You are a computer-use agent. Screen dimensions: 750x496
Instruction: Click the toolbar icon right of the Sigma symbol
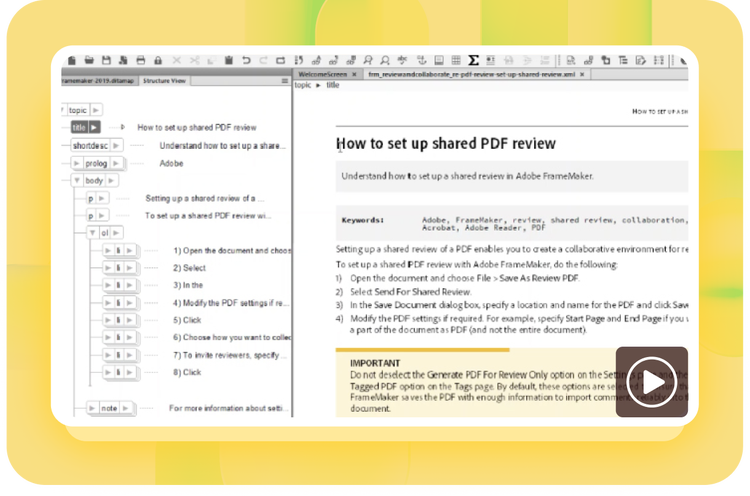pos(490,60)
